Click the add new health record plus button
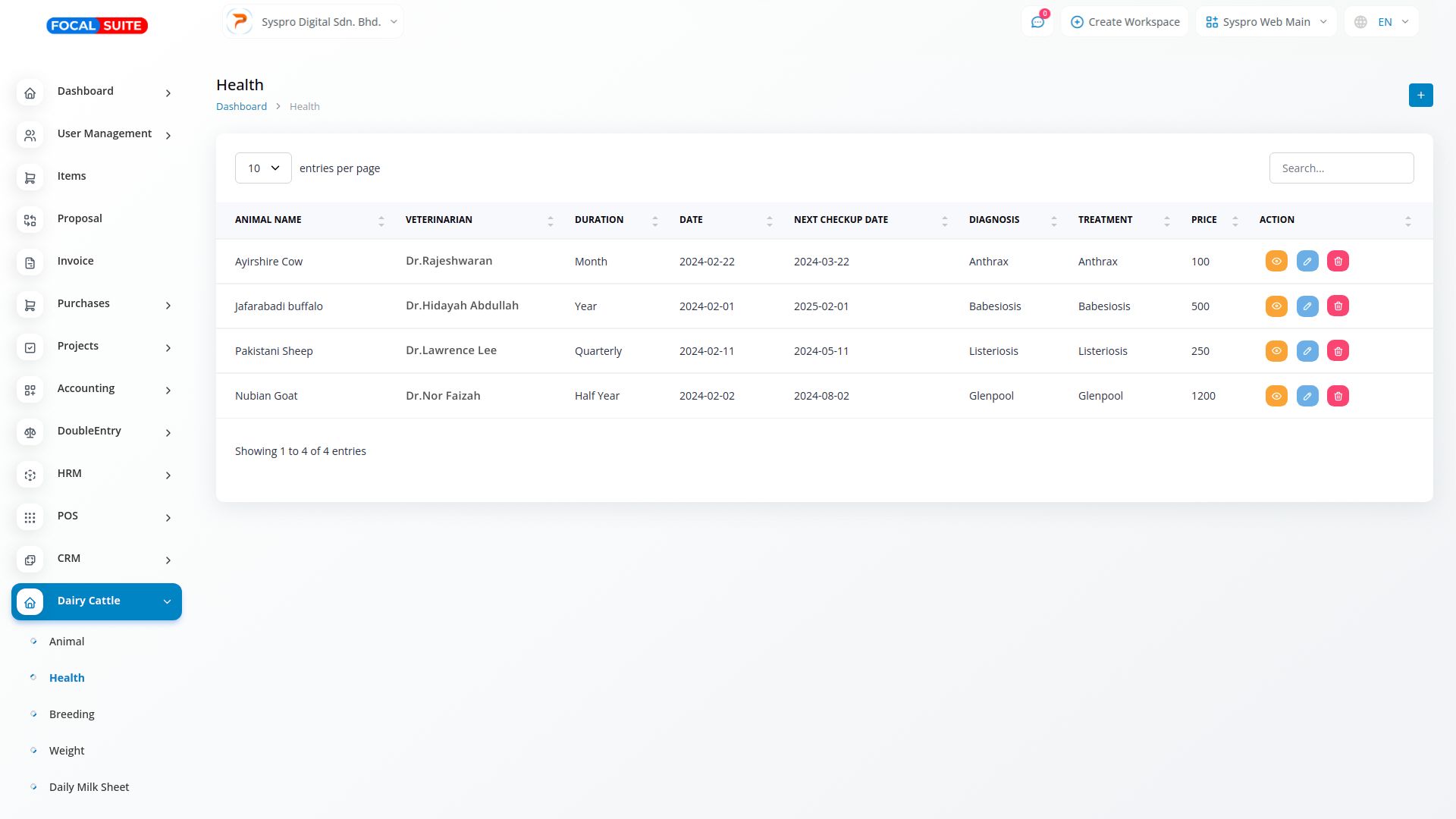This screenshot has height=819, width=1456. point(1420,96)
